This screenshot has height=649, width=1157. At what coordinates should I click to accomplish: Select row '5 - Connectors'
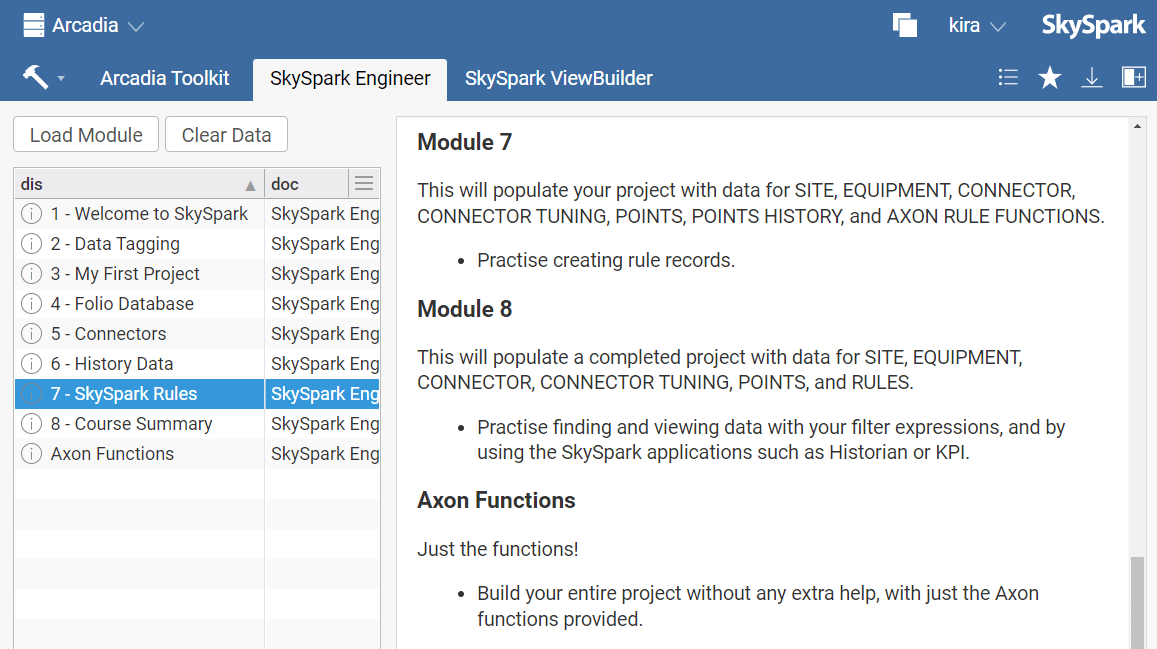pos(197,334)
